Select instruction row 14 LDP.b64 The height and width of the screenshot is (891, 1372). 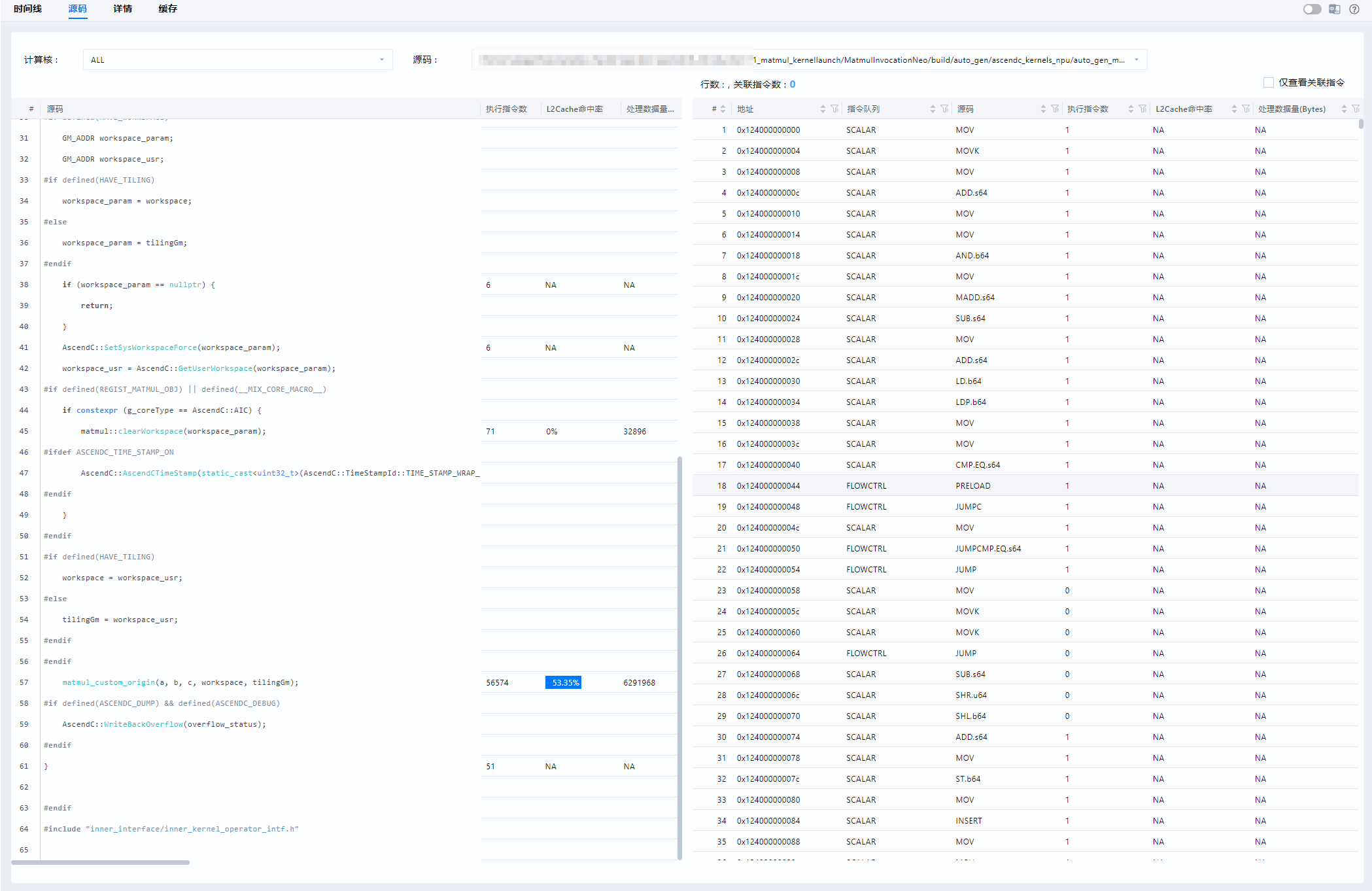1025,402
